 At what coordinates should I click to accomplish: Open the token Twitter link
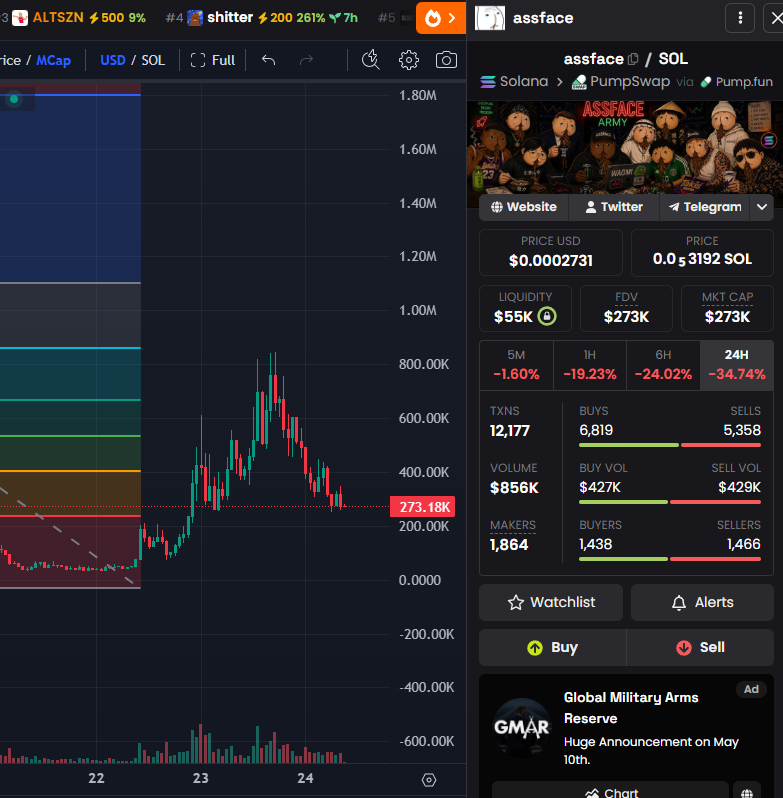614,207
